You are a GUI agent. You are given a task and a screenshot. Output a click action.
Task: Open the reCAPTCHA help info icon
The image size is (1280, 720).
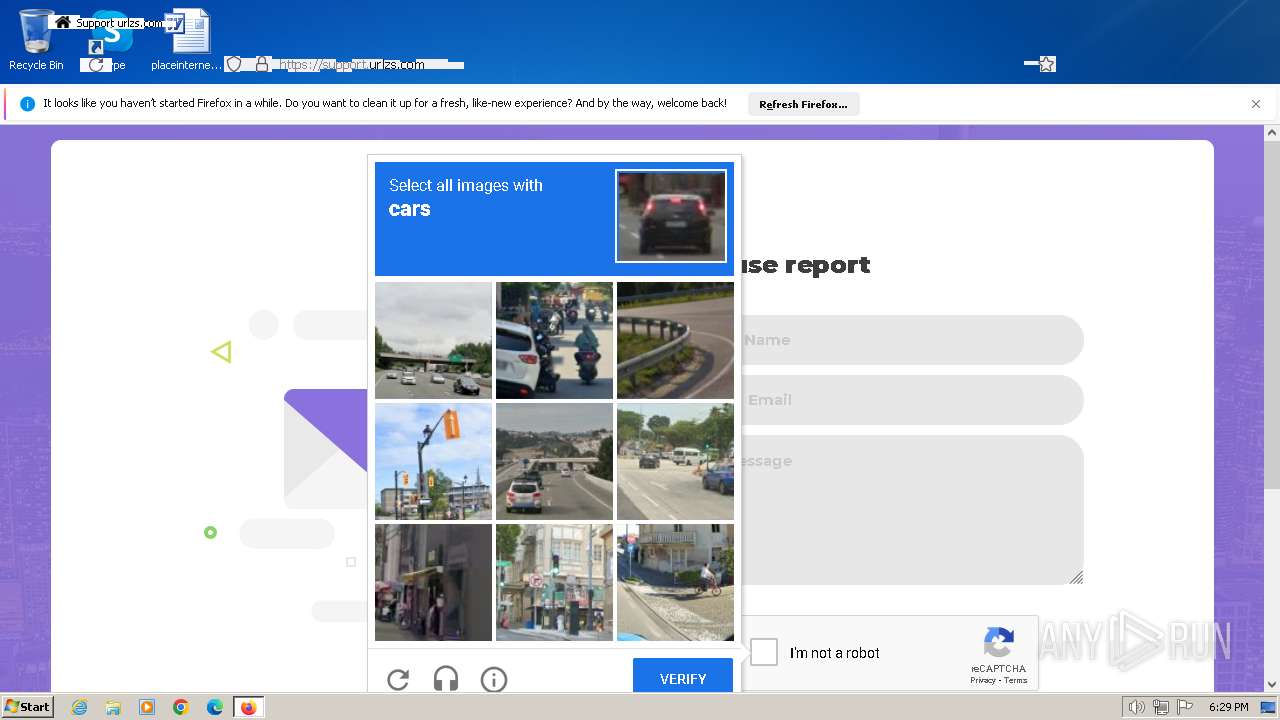[494, 680]
